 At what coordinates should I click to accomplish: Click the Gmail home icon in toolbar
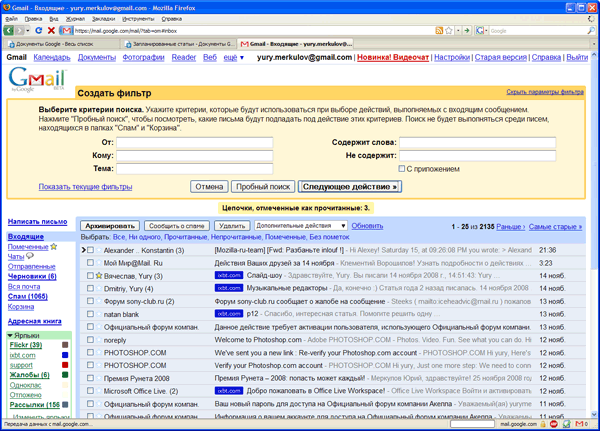(x=67, y=30)
